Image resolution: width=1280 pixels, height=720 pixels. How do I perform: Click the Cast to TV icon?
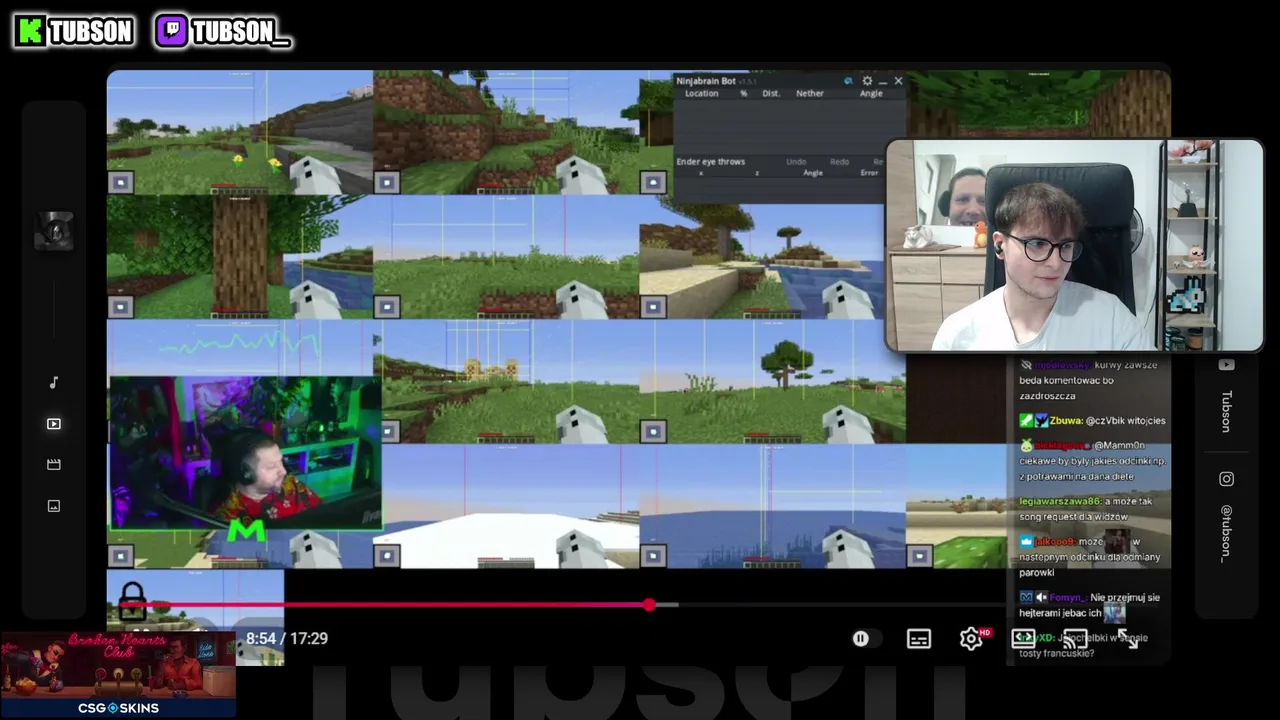coord(1075,638)
